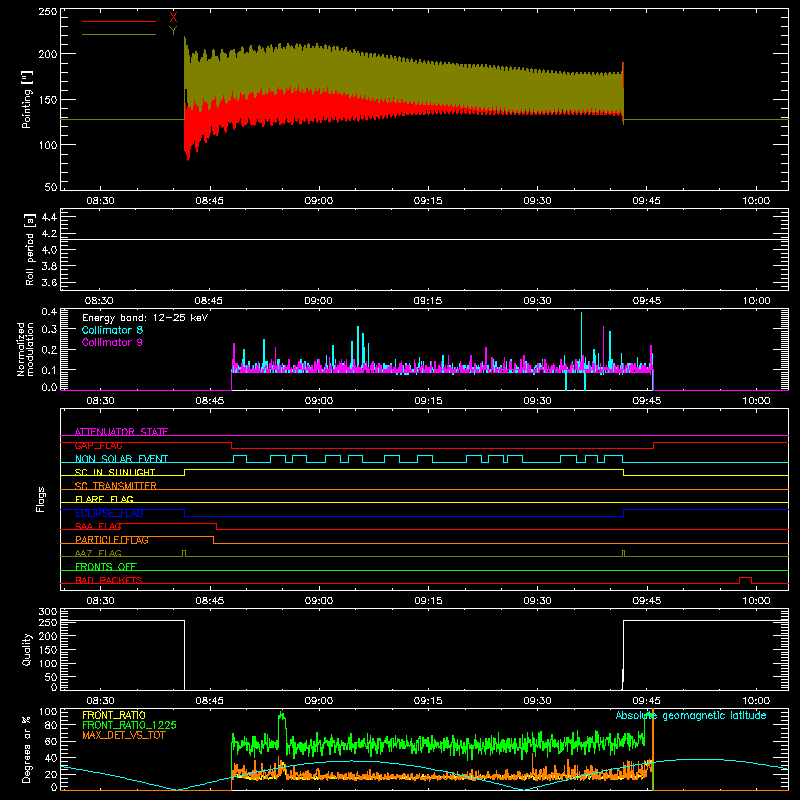This screenshot has height=800, width=800.
Task: Click the 0.2 tick on modulation axis
Action: coord(49,349)
